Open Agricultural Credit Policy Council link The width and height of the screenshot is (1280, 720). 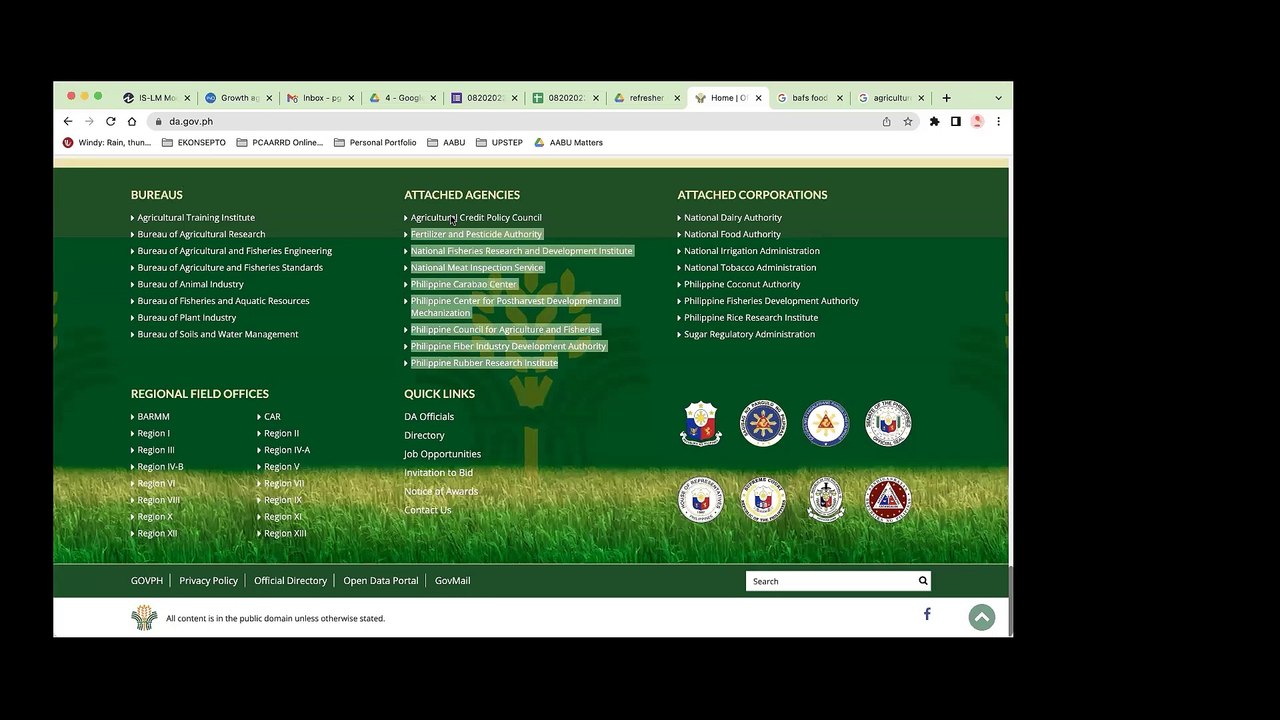point(476,217)
